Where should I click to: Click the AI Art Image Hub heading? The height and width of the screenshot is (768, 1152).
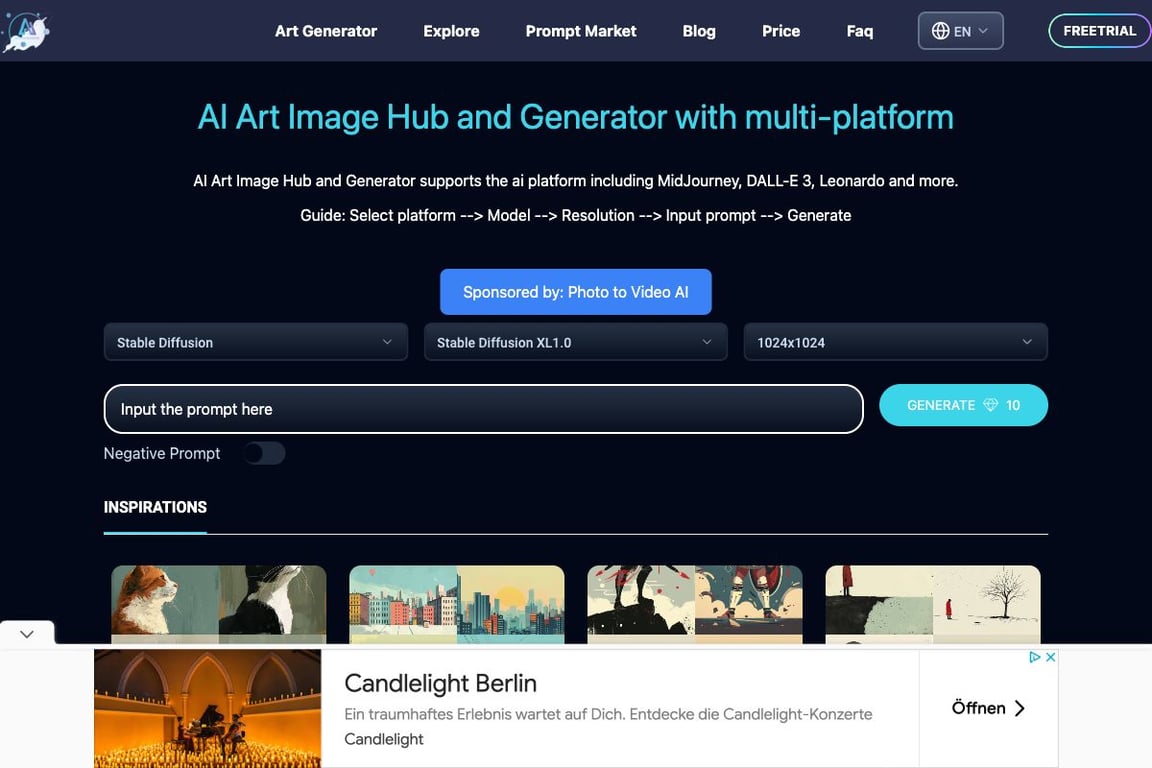coord(575,117)
